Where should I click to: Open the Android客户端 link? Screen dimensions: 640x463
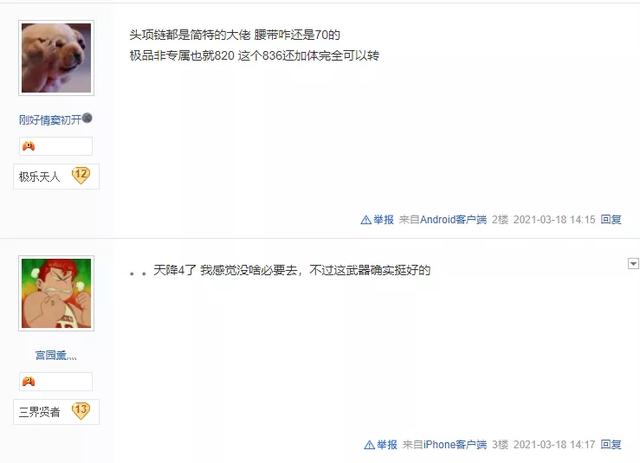pyautogui.click(x=453, y=220)
